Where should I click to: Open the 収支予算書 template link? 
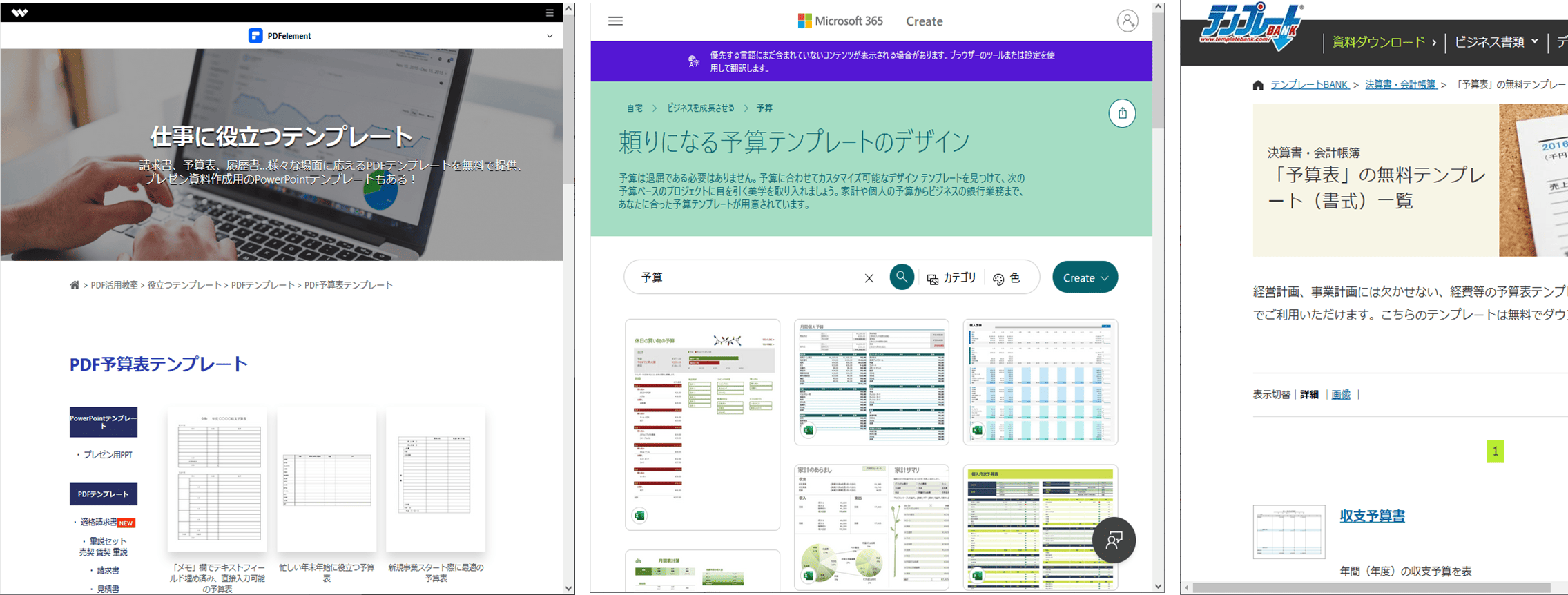coord(1372,516)
